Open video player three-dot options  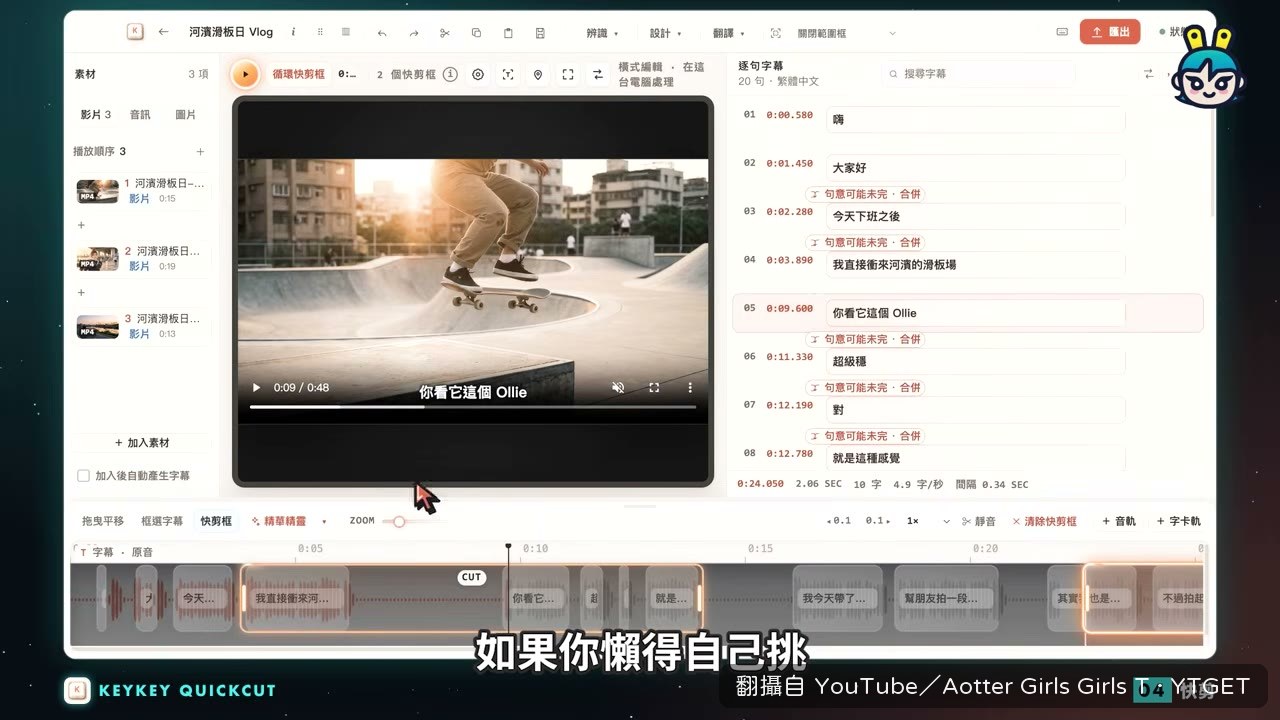[690, 388]
